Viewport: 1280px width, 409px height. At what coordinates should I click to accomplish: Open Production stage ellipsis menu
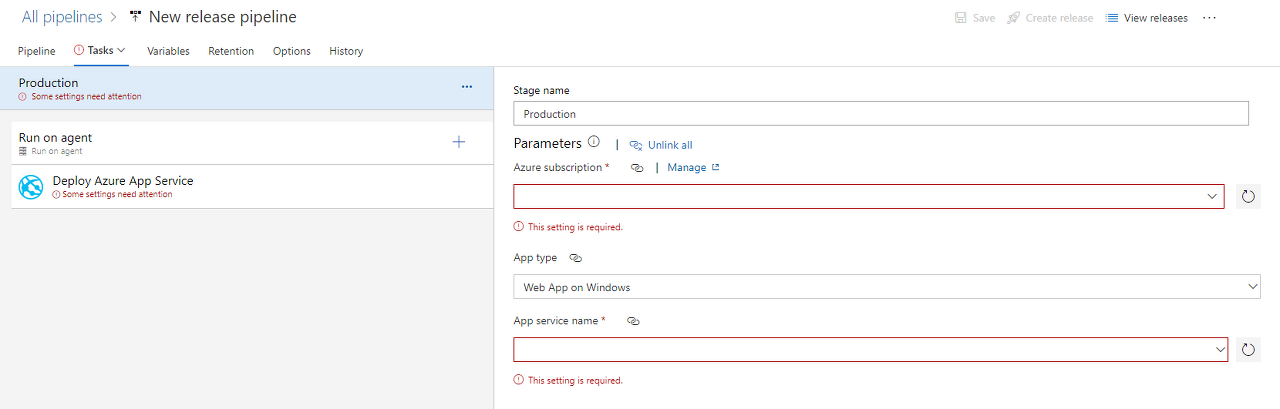pyautogui.click(x=467, y=87)
